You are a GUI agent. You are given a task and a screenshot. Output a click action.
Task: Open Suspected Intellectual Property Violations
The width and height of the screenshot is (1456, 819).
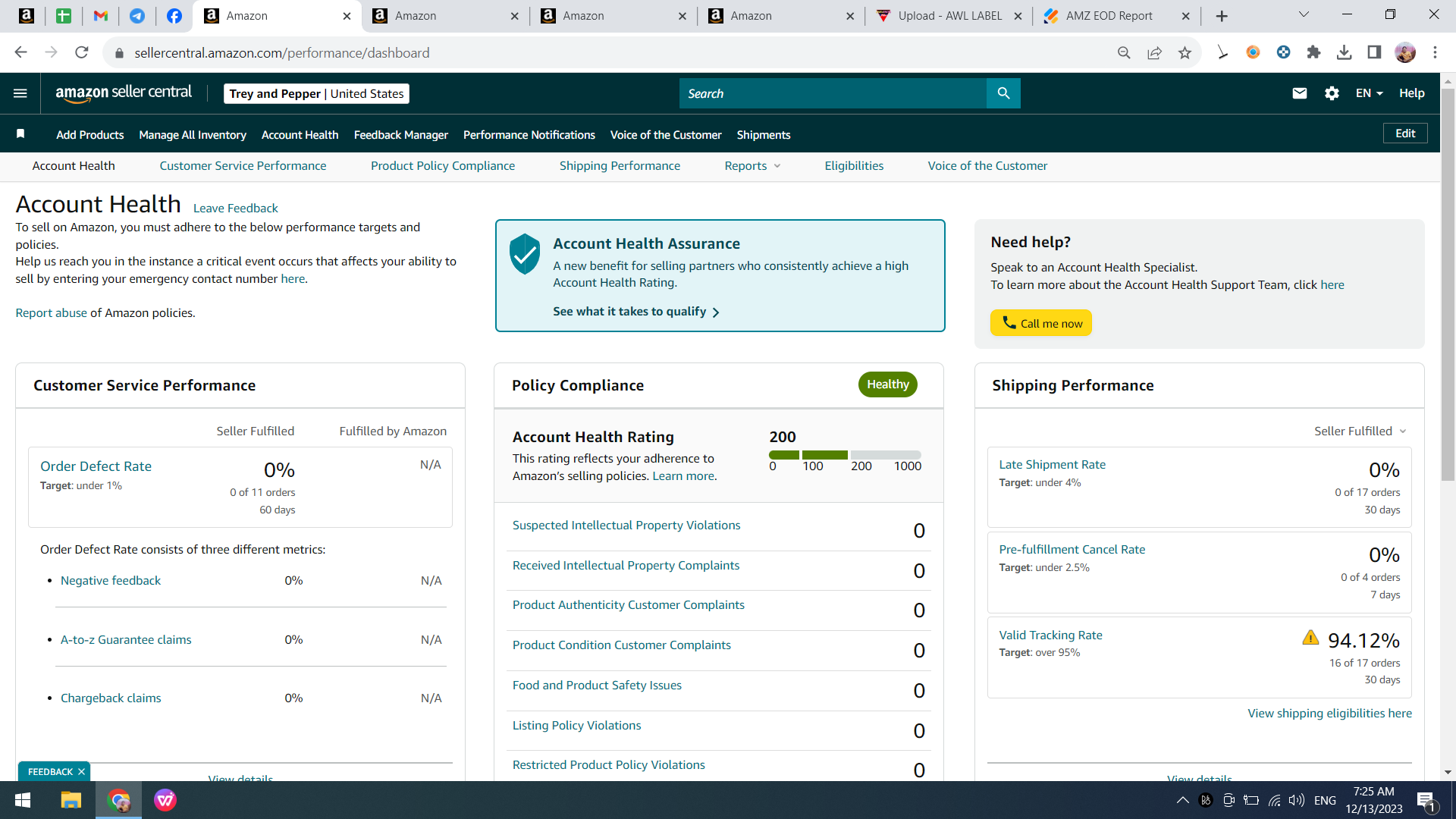[626, 526]
